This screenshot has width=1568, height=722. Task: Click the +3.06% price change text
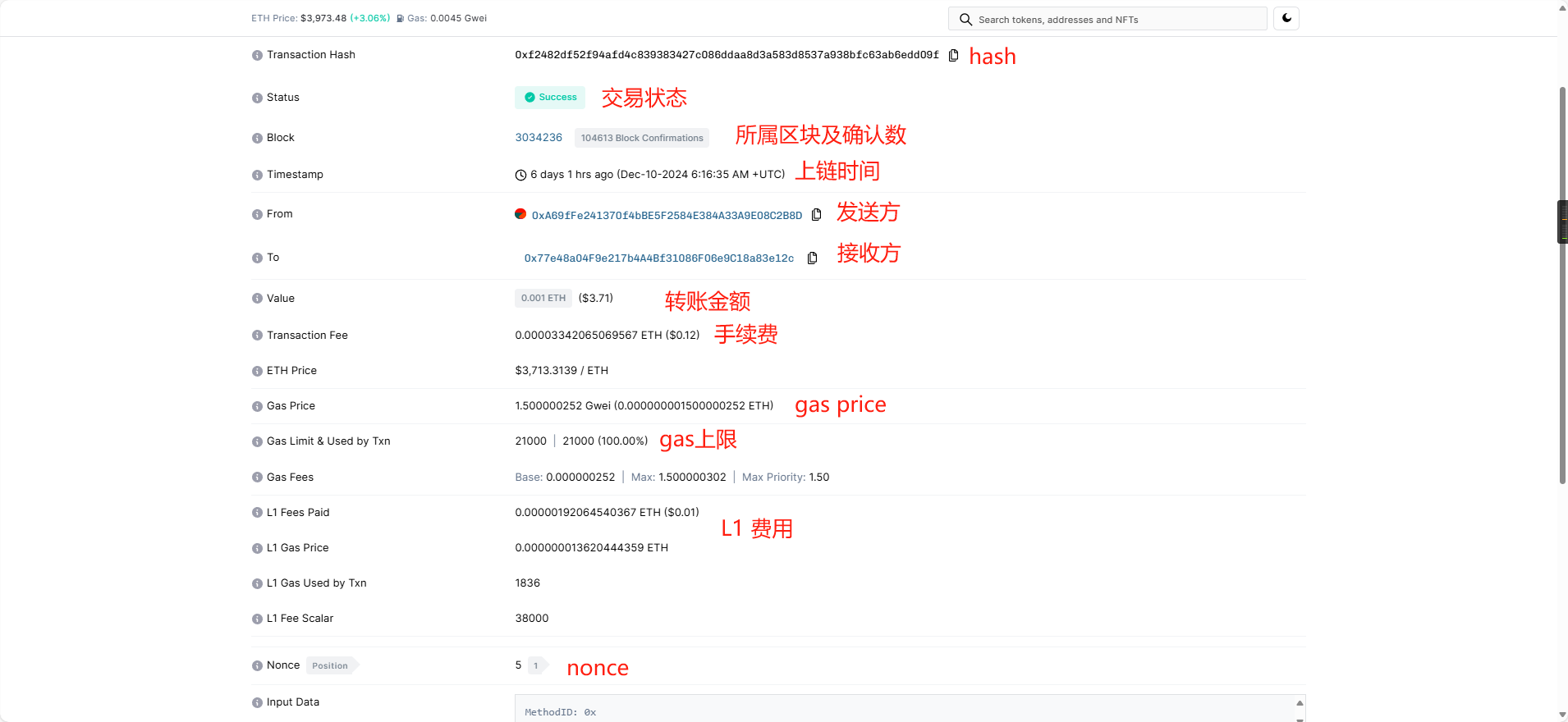[370, 18]
